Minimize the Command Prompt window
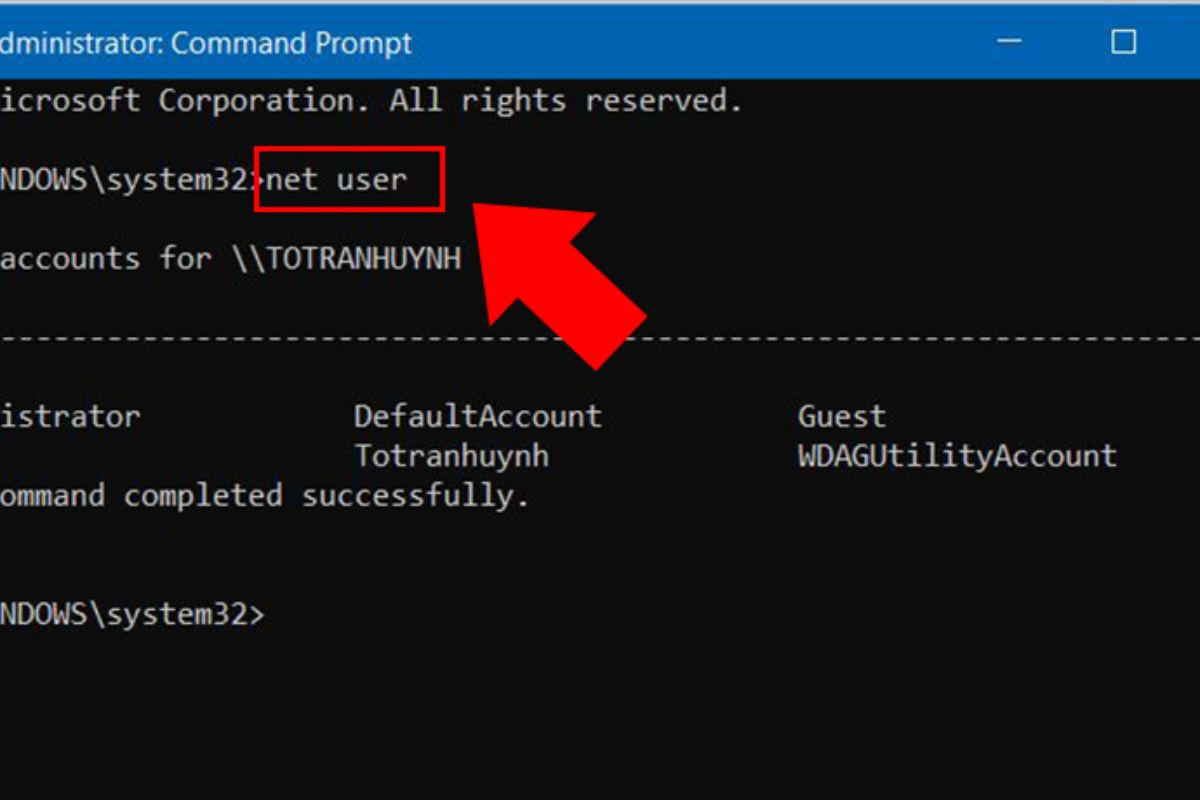This screenshot has height=800, width=1200. click(x=1010, y=42)
